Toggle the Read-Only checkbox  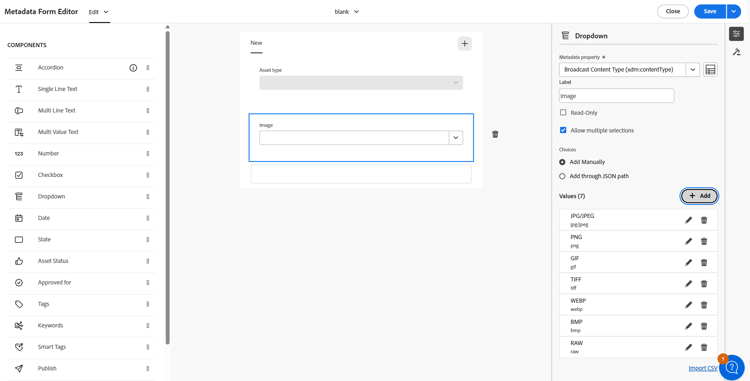[x=563, y=113]
